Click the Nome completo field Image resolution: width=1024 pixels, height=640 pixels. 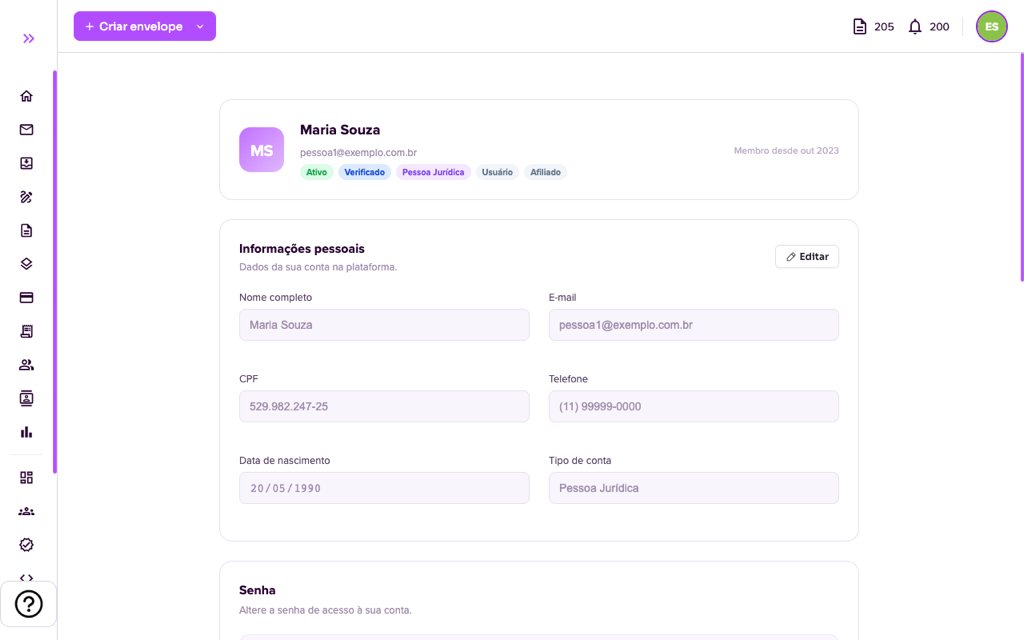[x=384, y=325]
